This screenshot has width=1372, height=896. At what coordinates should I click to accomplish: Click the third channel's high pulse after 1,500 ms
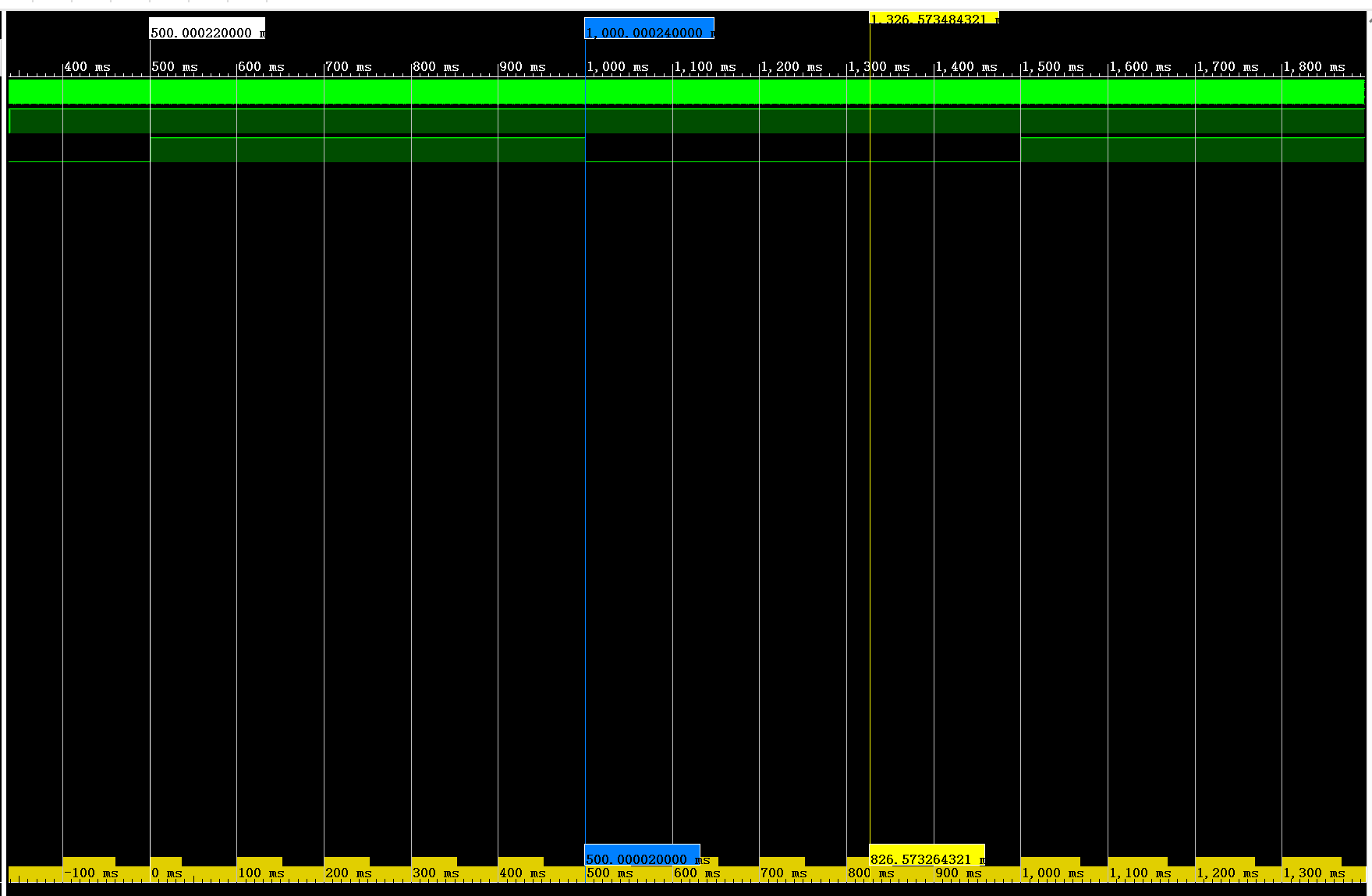1193,150
